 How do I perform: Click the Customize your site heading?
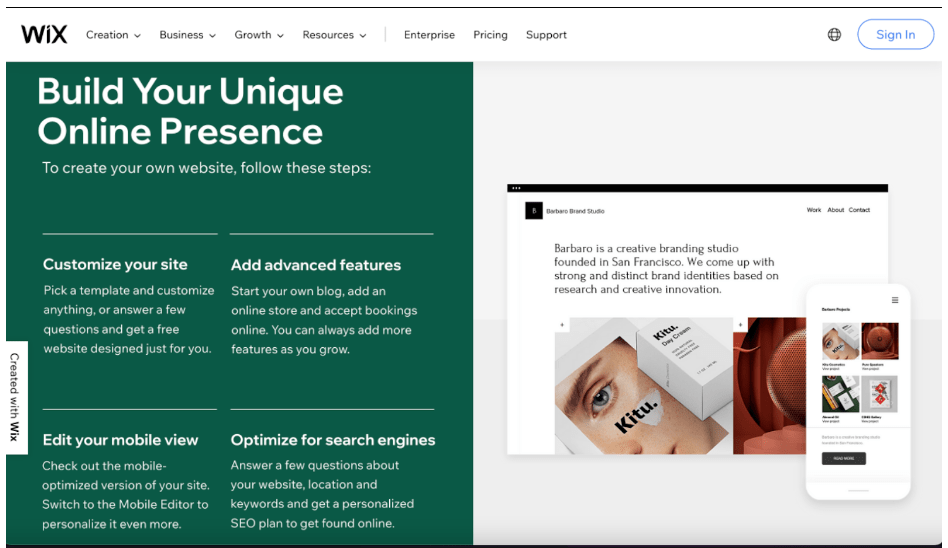point(115,264)
